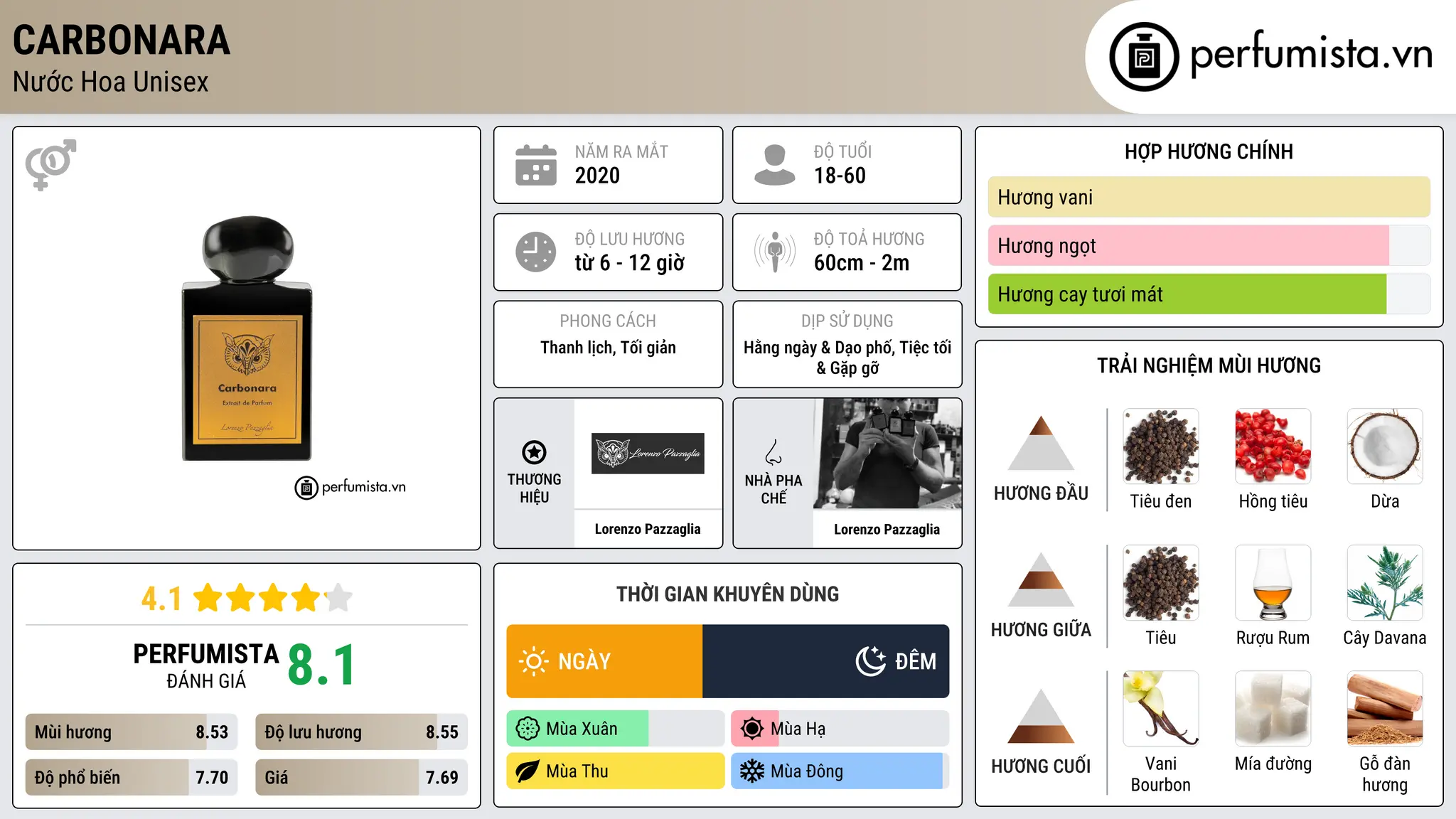Click the longevity value từ 6 - 12 giờ
1456x819 pixels.
pyautogui.click(x=630, y=263)
